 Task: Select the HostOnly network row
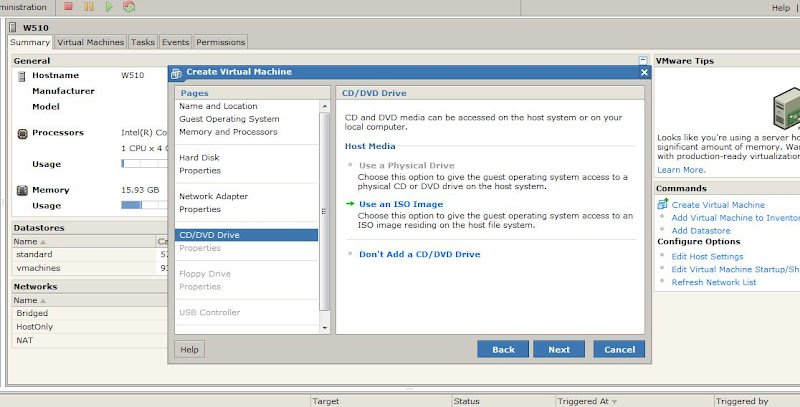coord(90,326)
